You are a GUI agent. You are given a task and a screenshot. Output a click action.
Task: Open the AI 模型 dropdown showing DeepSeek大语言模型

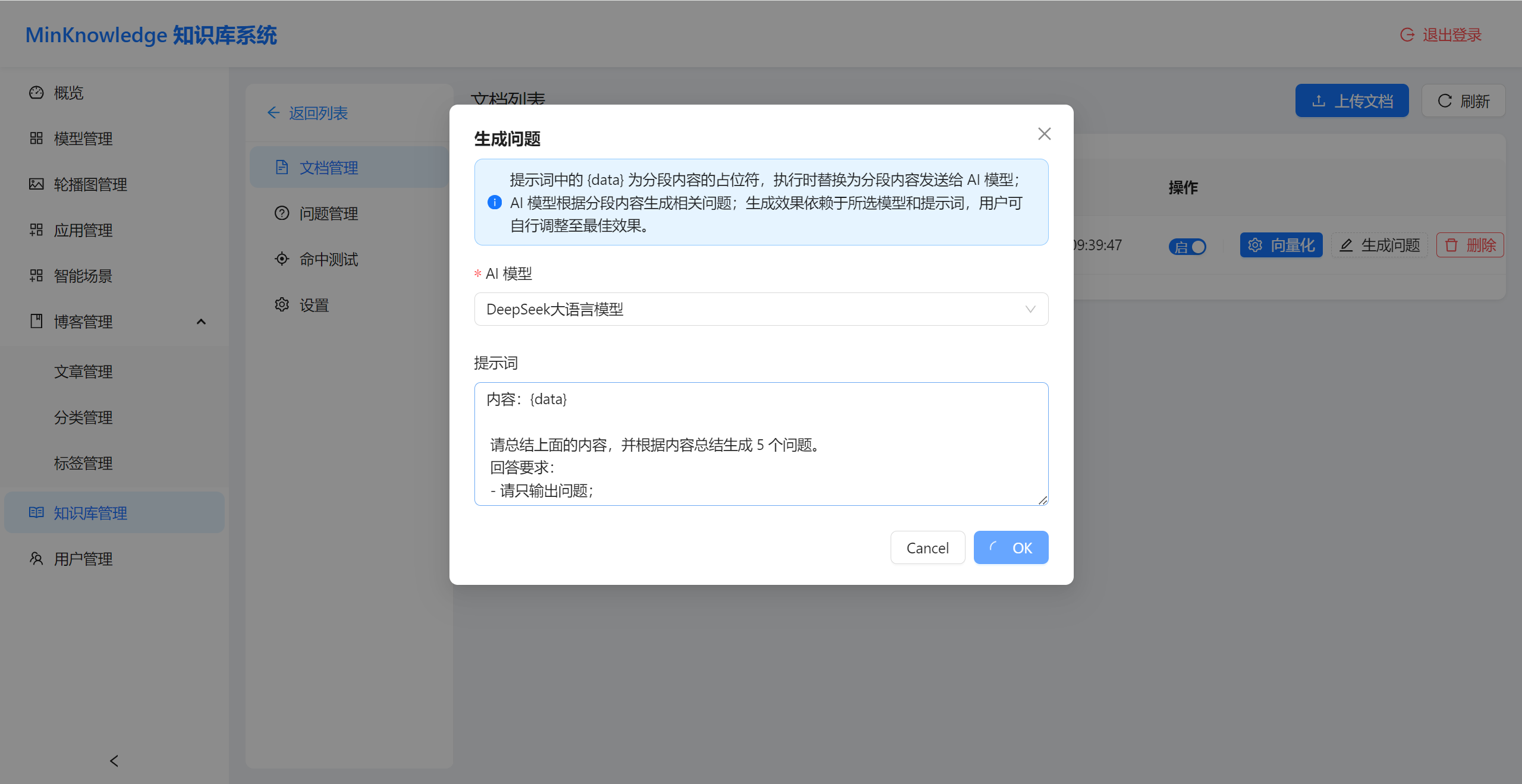(x=761, y=309)
